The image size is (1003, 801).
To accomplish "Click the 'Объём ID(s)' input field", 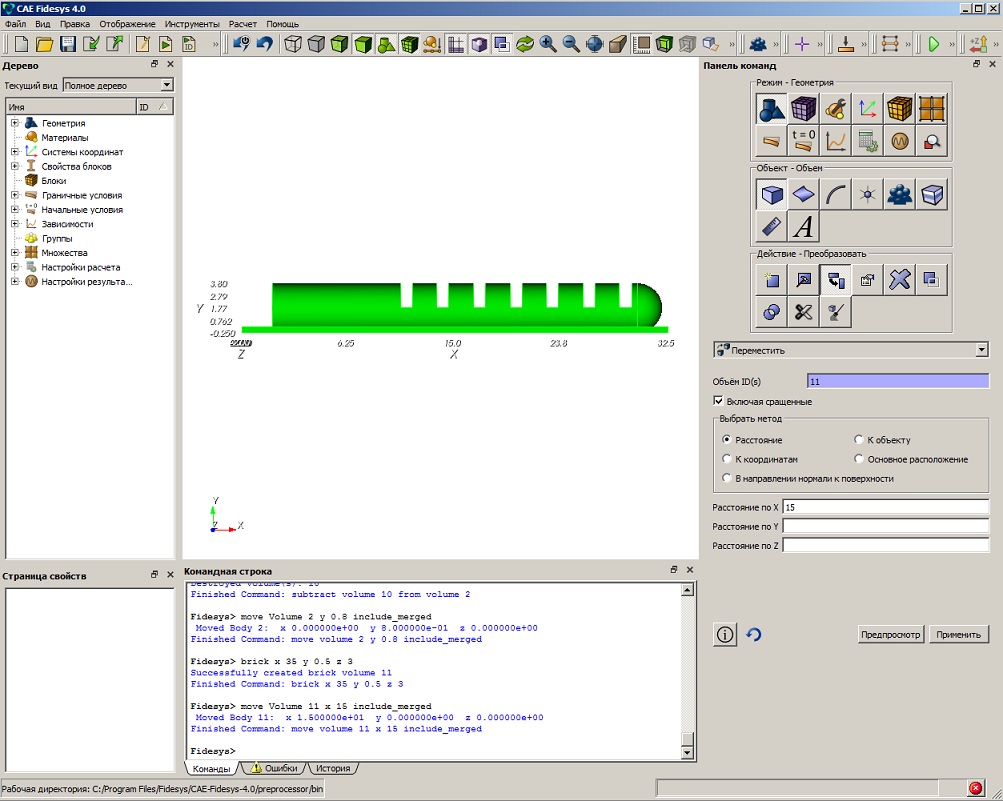I will [x=898, y=381].
